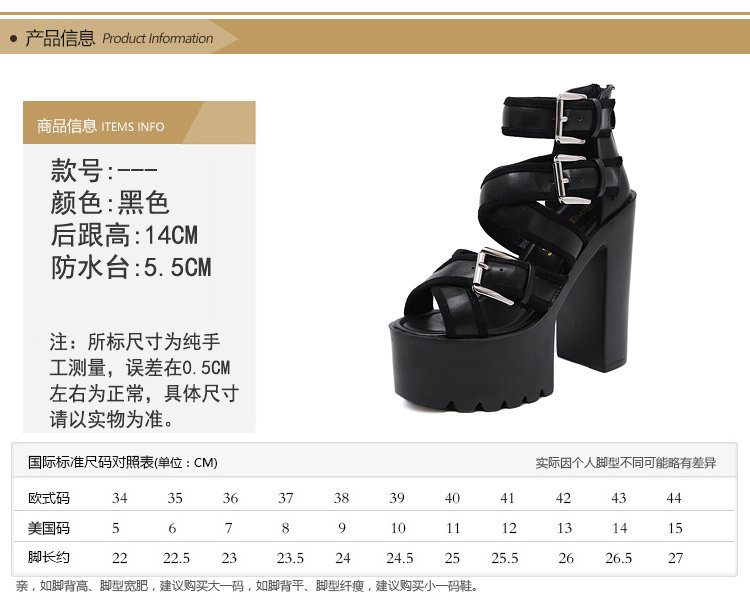The width and height of the screenshot is (750, 604).
Task: Click foot length 22.5 cell
Action: (176, 558)
